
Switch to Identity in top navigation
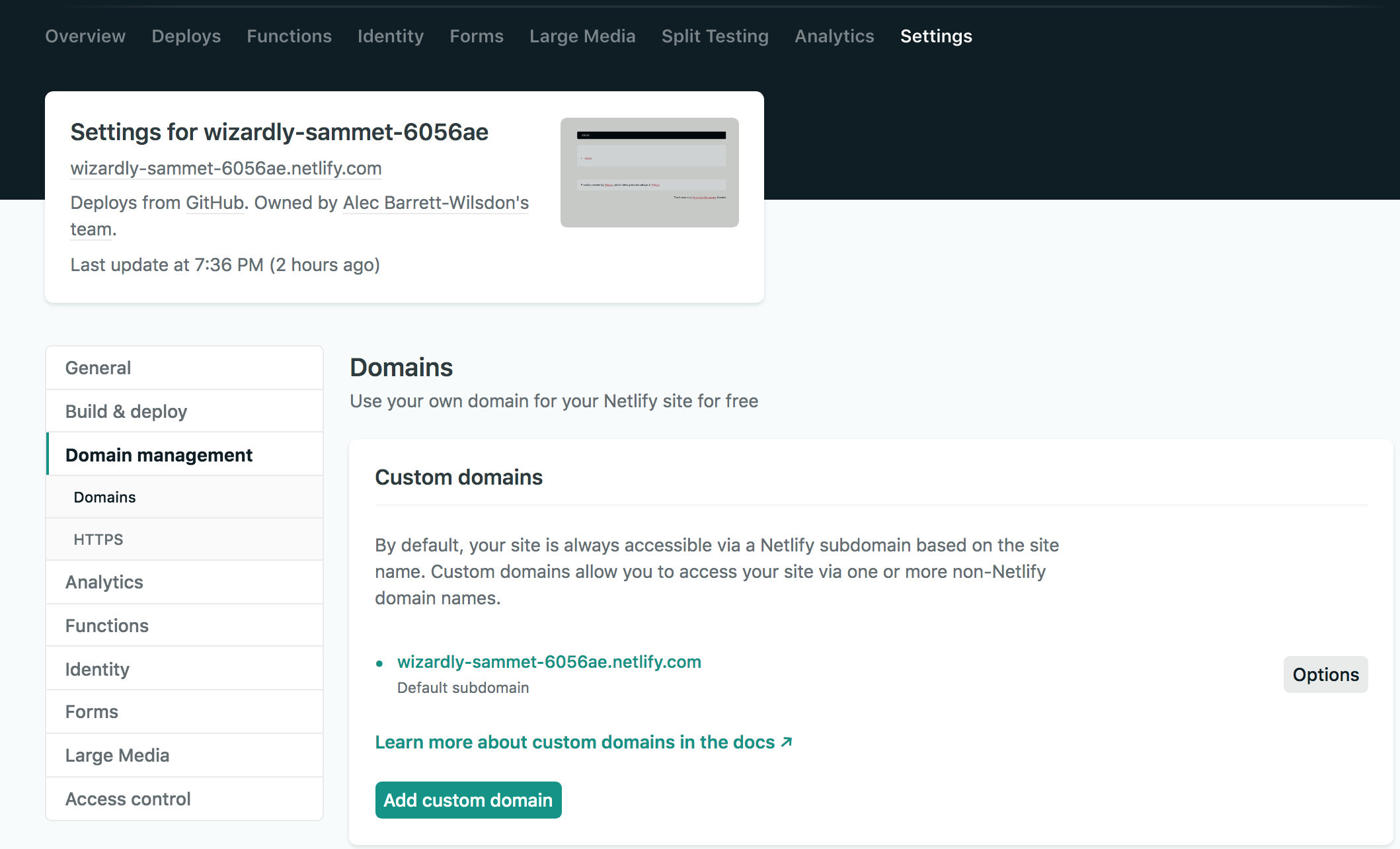[391, 36]
